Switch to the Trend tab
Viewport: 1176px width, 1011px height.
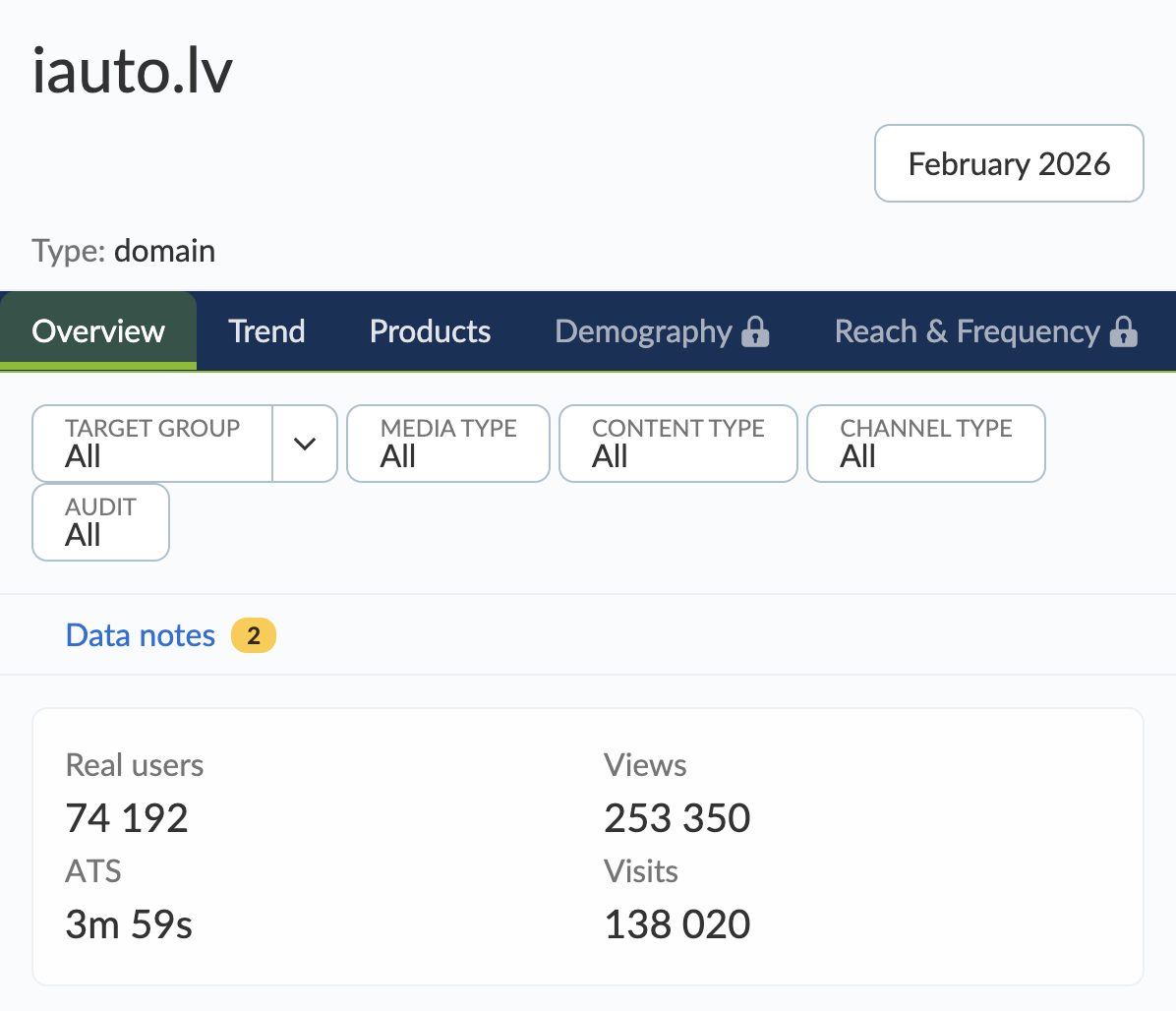(266, 331)
